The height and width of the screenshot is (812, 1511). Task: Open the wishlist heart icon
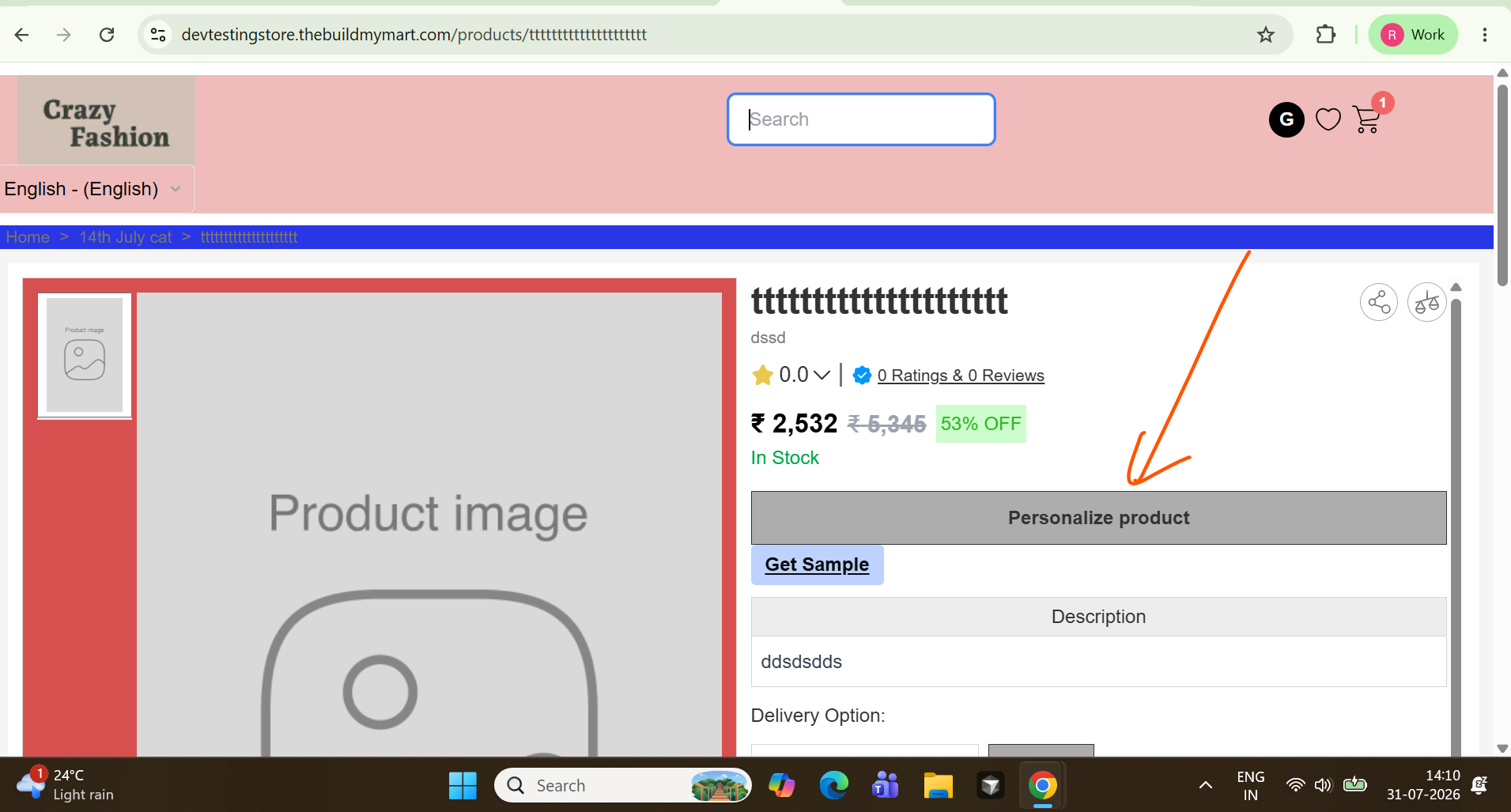click(x=1328, y=119)
